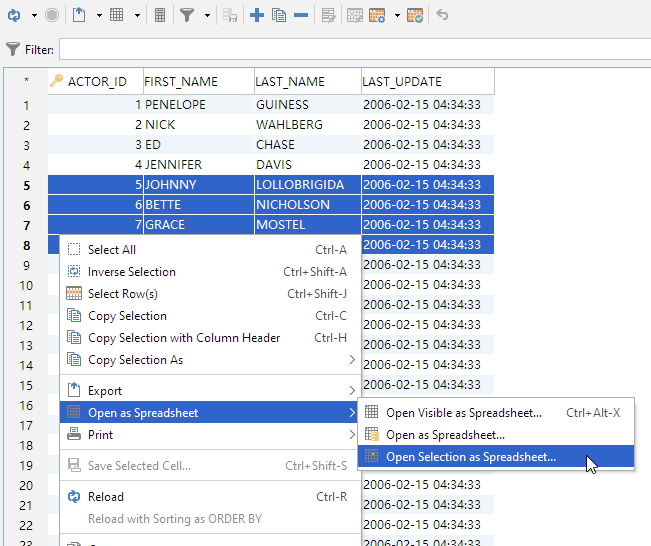This screenshot has height=546, width=651.
Task: Select Open Visible as Spreadsheet... option
Action: 463,413
